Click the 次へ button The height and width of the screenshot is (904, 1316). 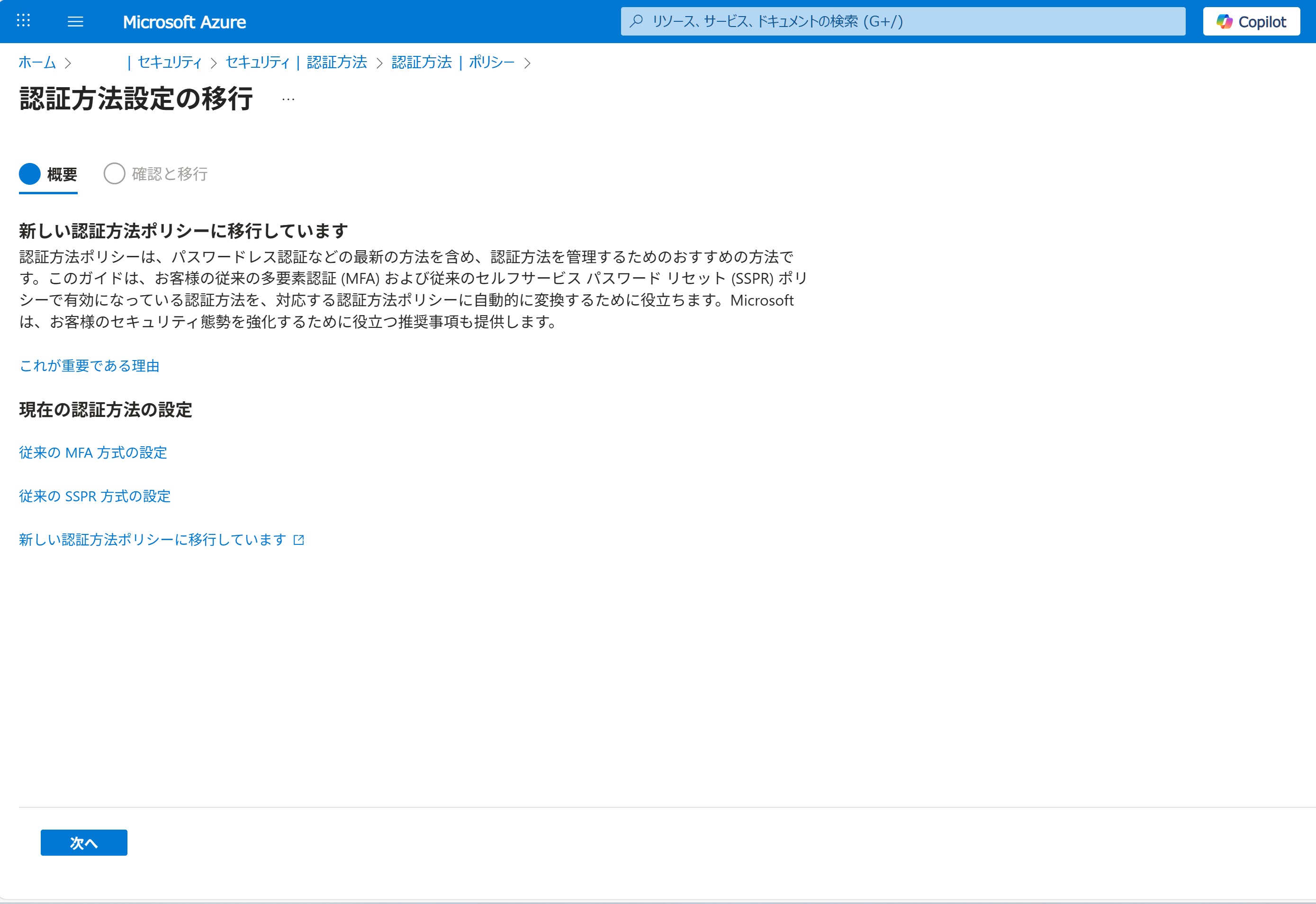click(x=84, y=843)
